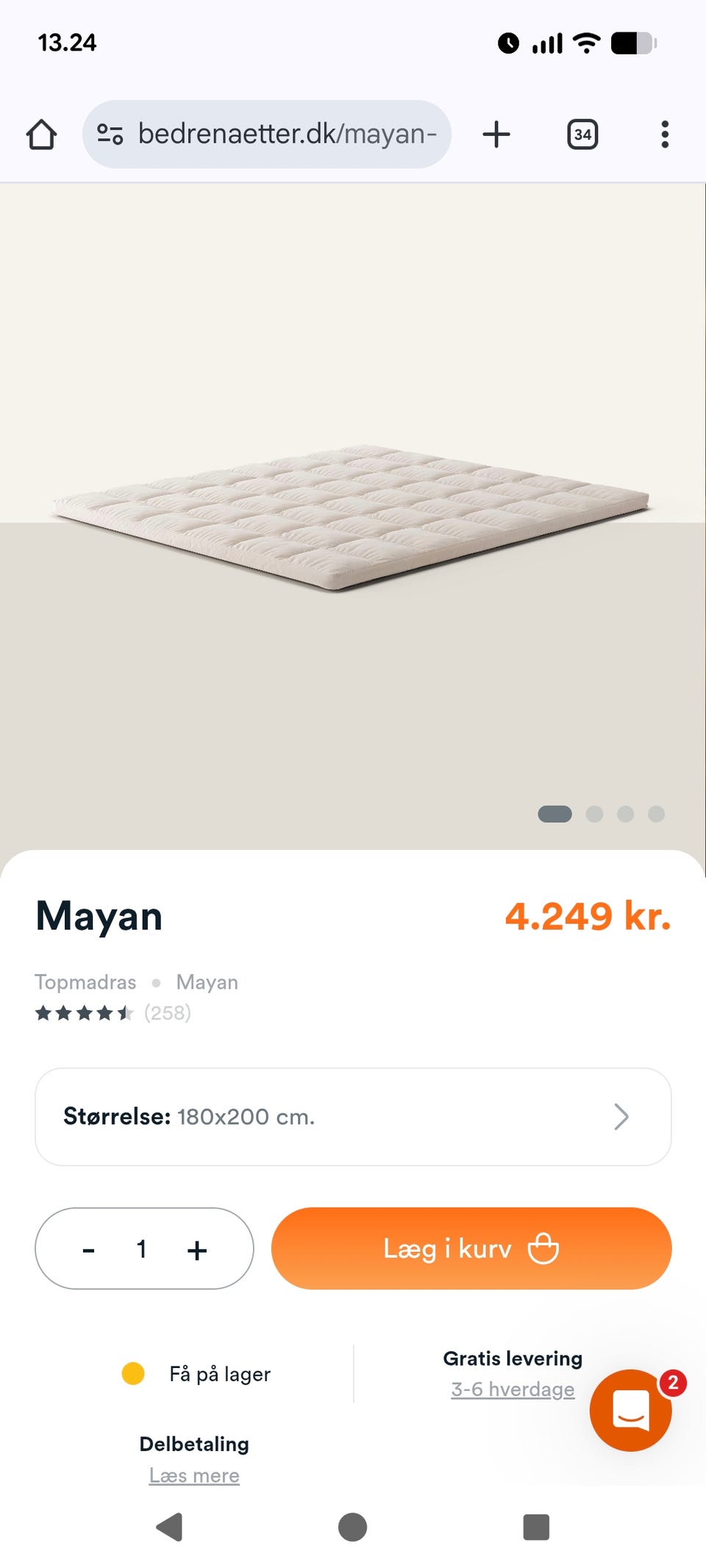Tap the browser home icon
The height and width of the screenshot is (1568, 706).
(41, 135)
